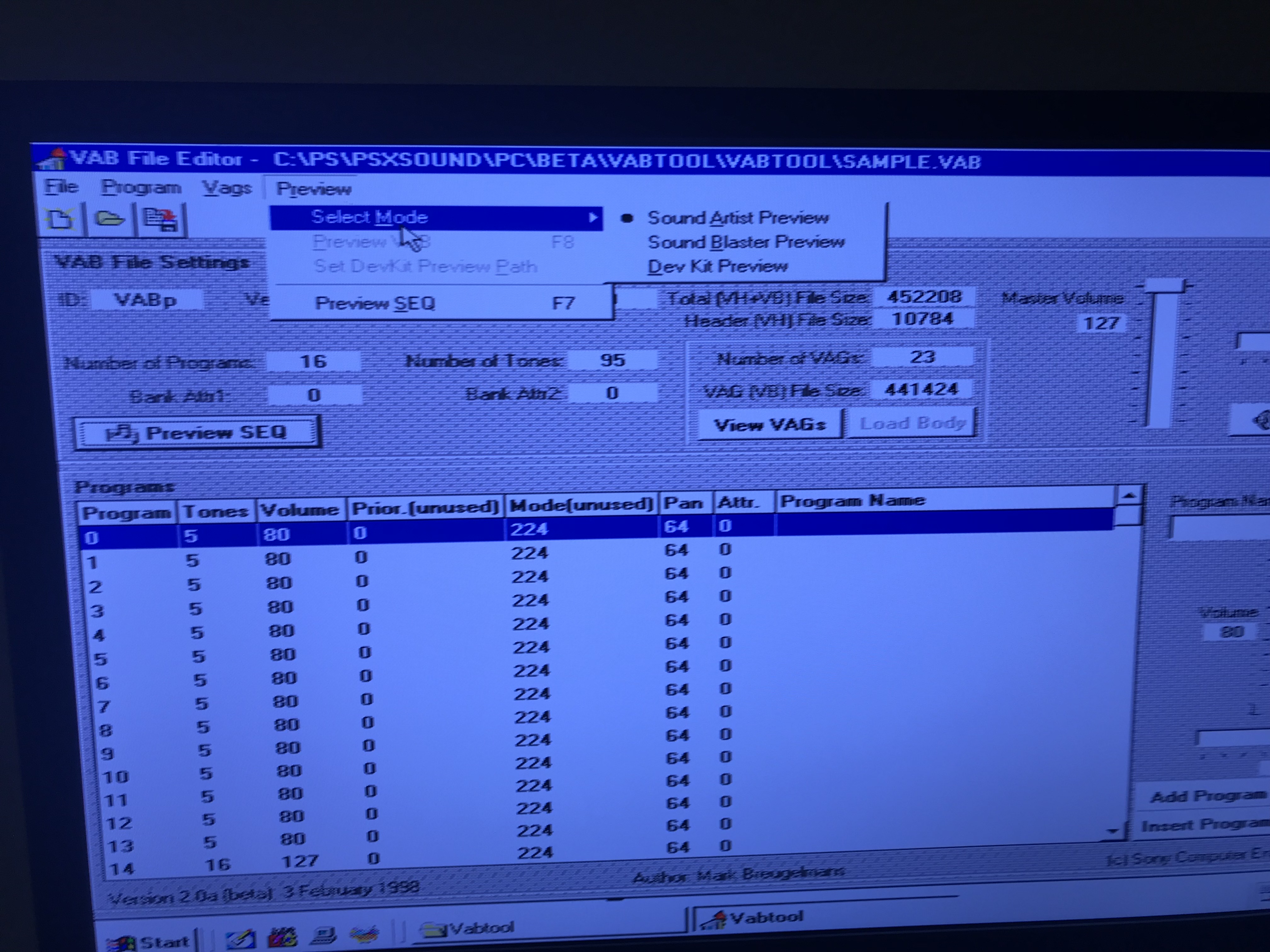The height and width of the screenshot is (952, 1270).
Task: Click the VAB File Editor title bar icon
Action: pyautogui.click(x=53, y=159)
